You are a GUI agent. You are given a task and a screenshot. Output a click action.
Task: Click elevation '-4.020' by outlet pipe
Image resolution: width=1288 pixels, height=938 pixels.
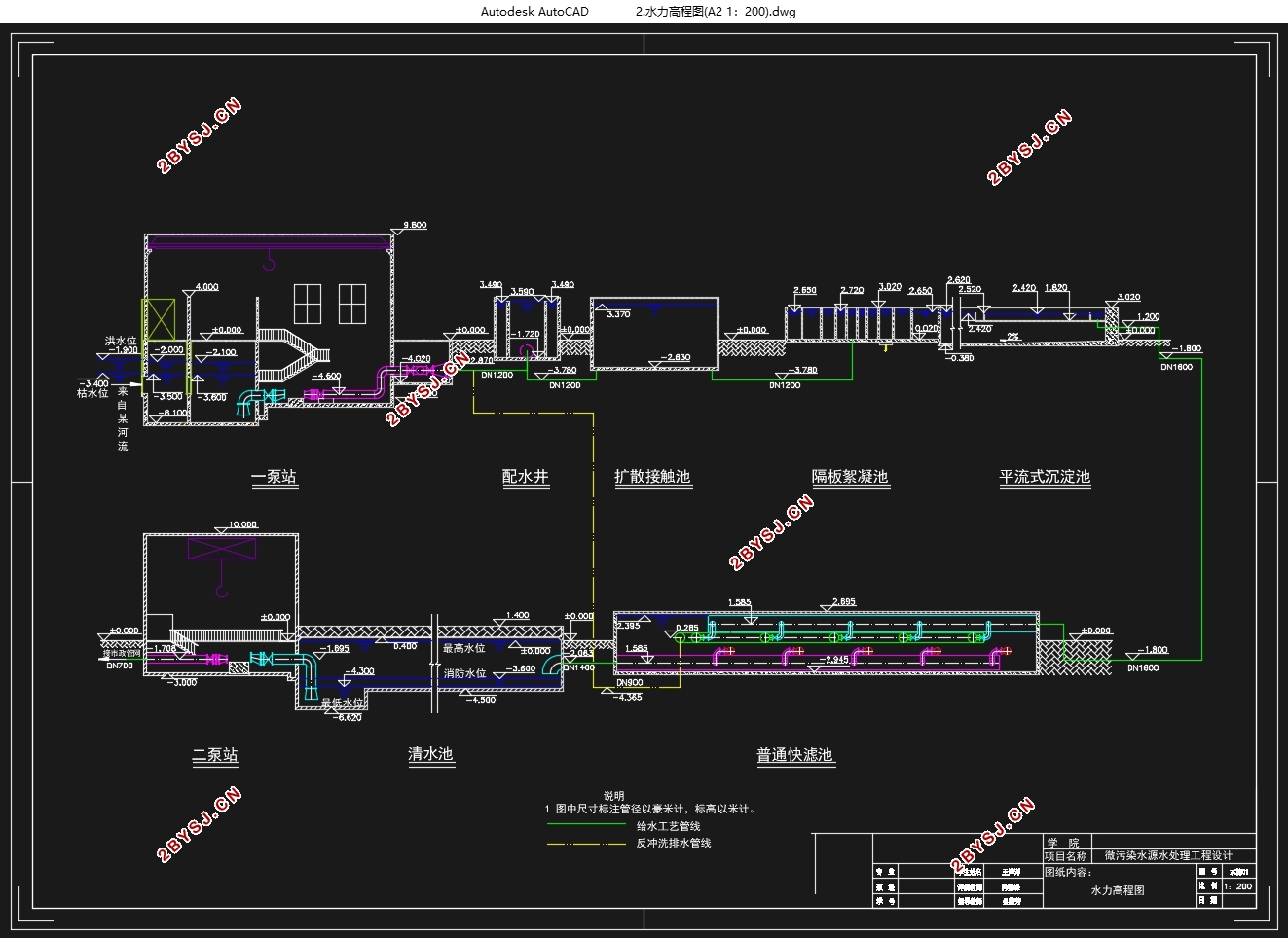point(416,358)
